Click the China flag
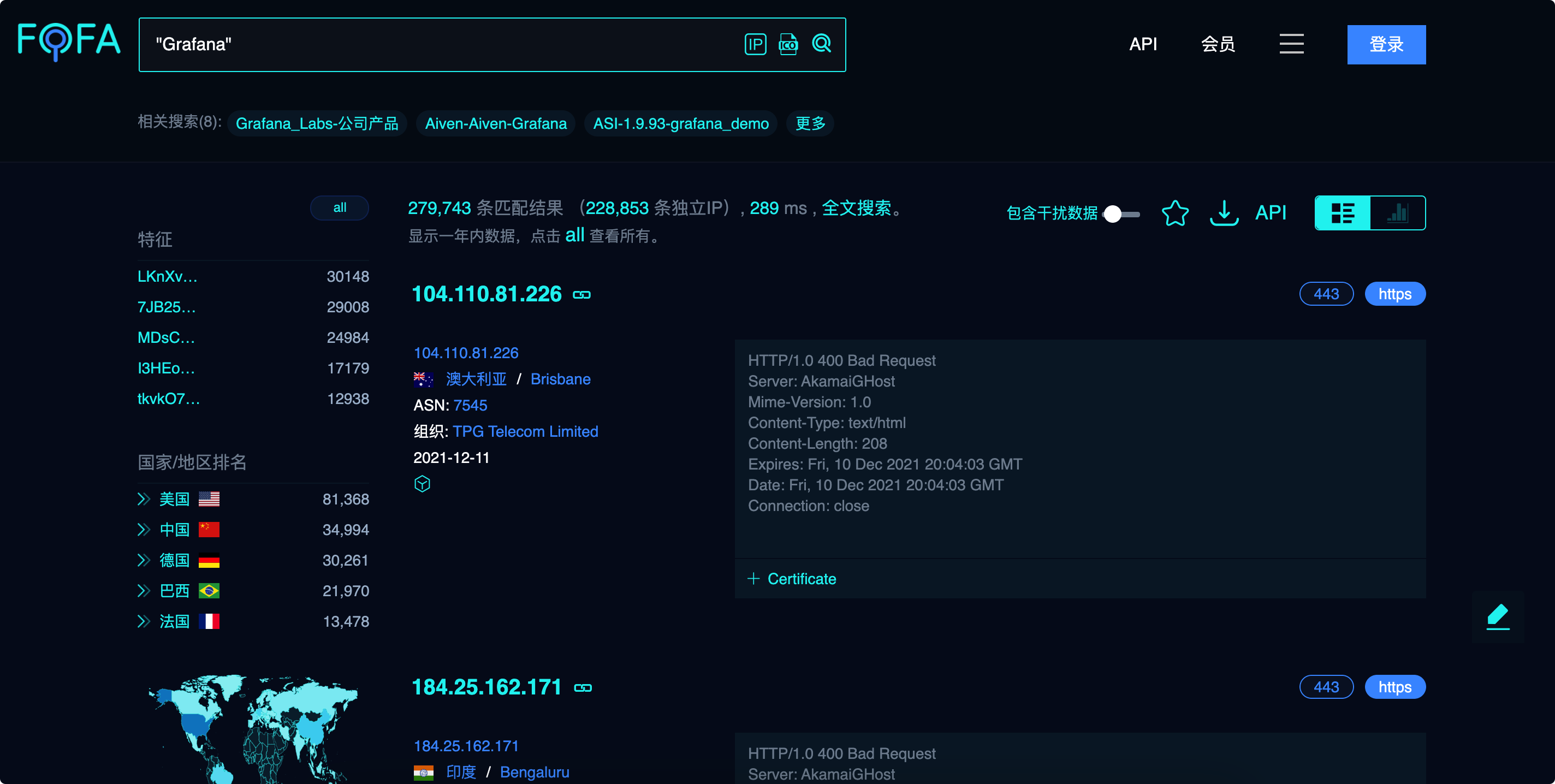The image size is (1555, 784). (x=209, y=529)
